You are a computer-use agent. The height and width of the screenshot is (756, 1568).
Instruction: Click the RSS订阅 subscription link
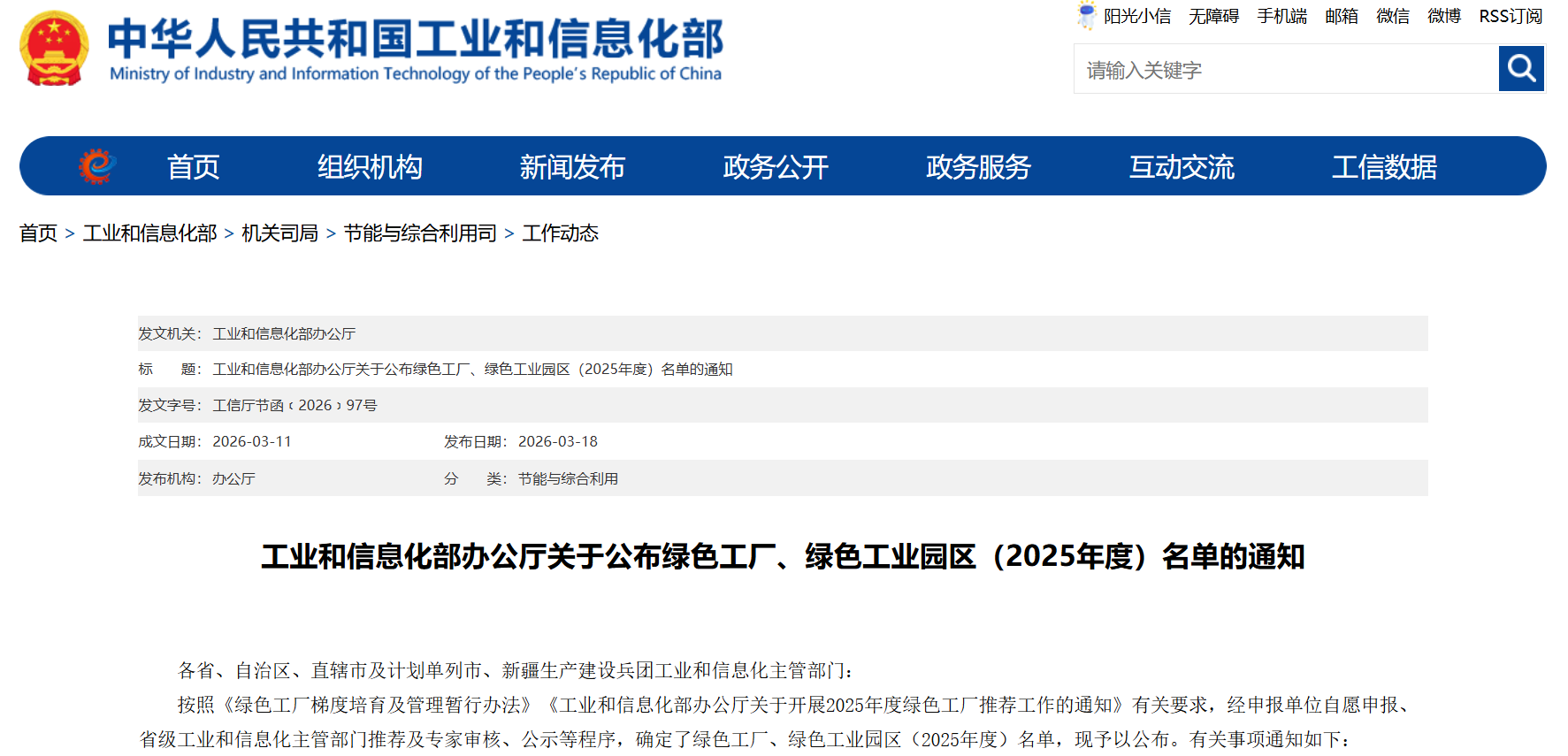pyautogui.click(x=1510, y=16)
